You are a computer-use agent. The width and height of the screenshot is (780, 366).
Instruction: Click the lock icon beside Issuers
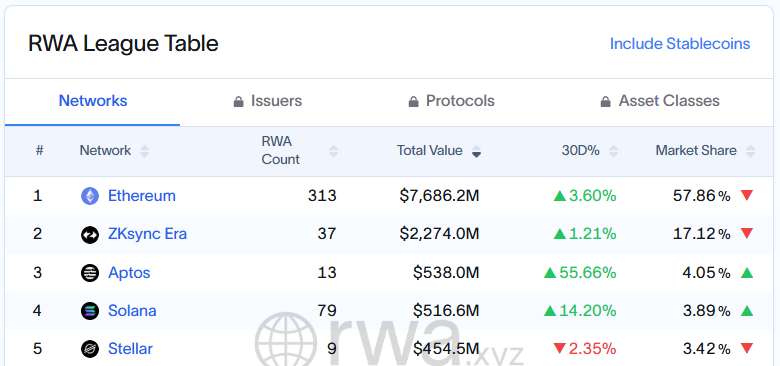point(239,101)
